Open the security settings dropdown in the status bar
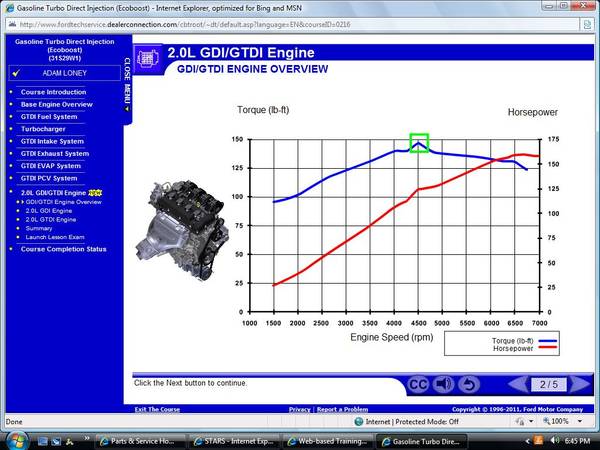The width and height of the screenshot is (600, 450). (531, 421)
